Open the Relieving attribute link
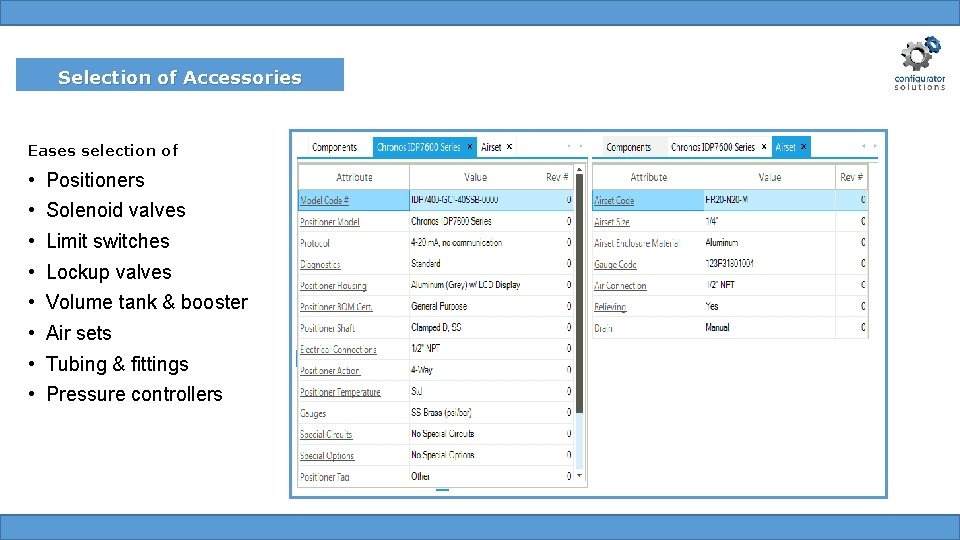 click(x=610, y=307)
